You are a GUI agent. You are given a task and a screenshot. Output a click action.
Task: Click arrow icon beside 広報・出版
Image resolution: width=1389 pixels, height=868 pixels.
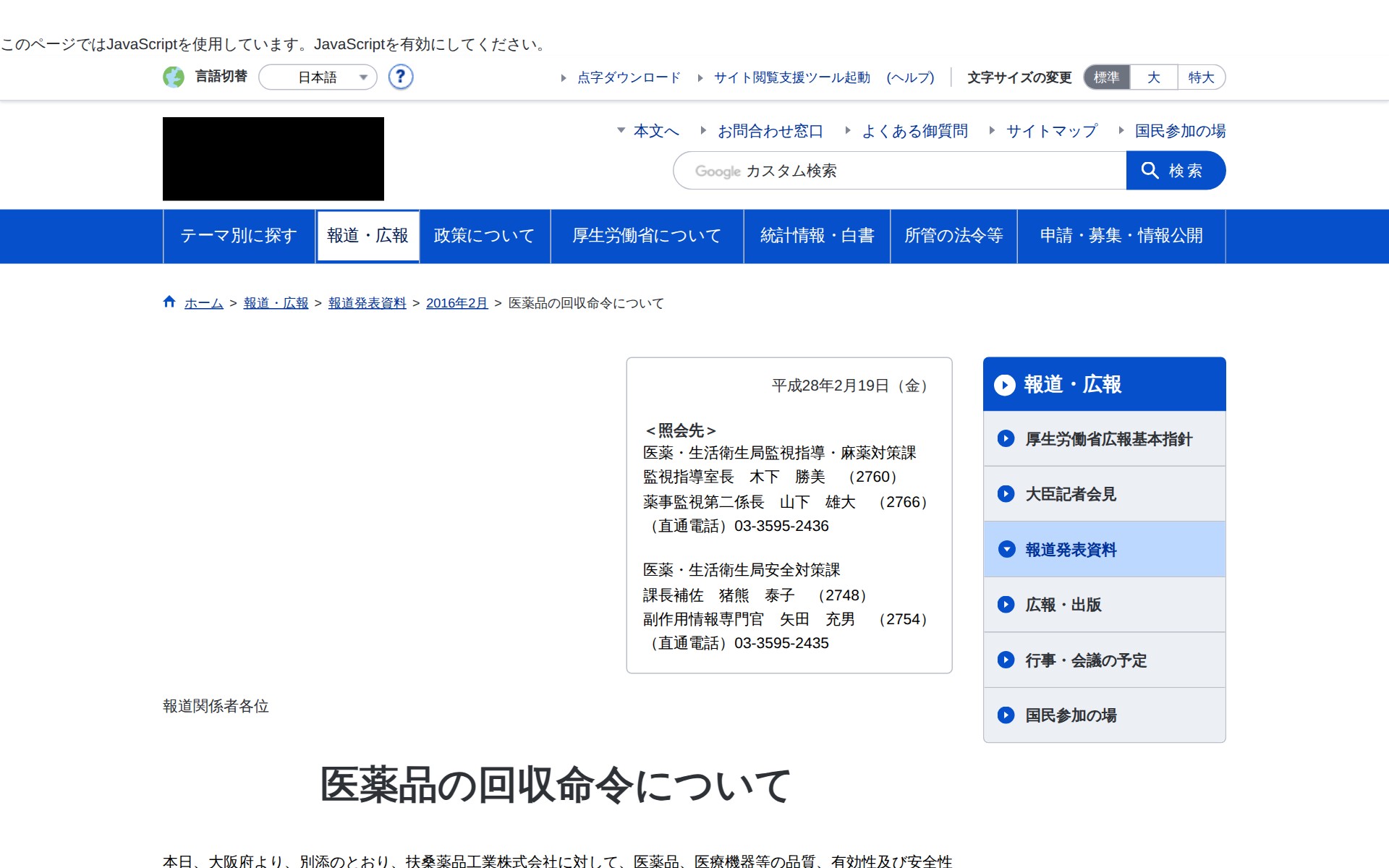1006,605
